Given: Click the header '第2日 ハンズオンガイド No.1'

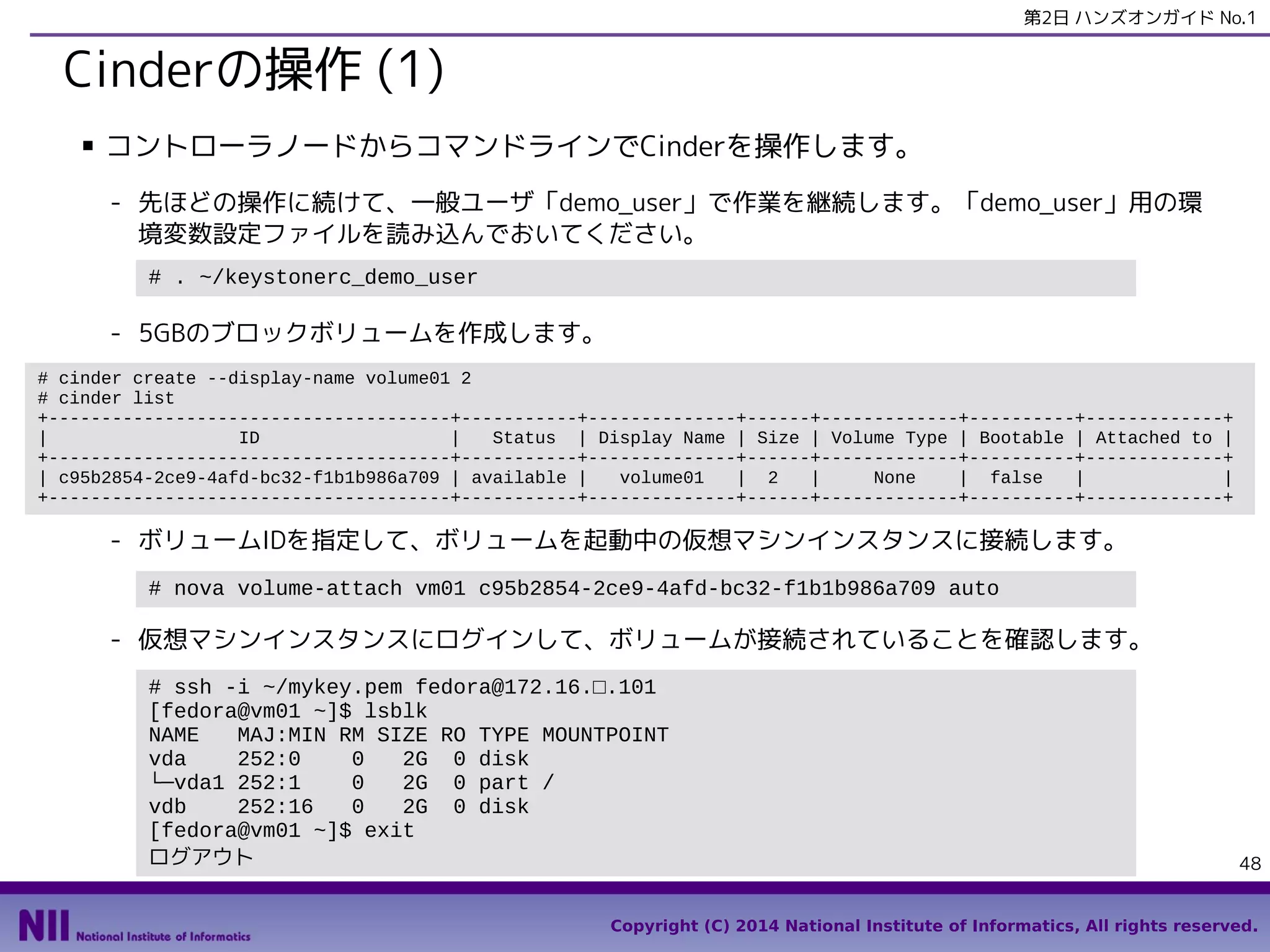Looking at the screenshot, I should coord(1139,18).
